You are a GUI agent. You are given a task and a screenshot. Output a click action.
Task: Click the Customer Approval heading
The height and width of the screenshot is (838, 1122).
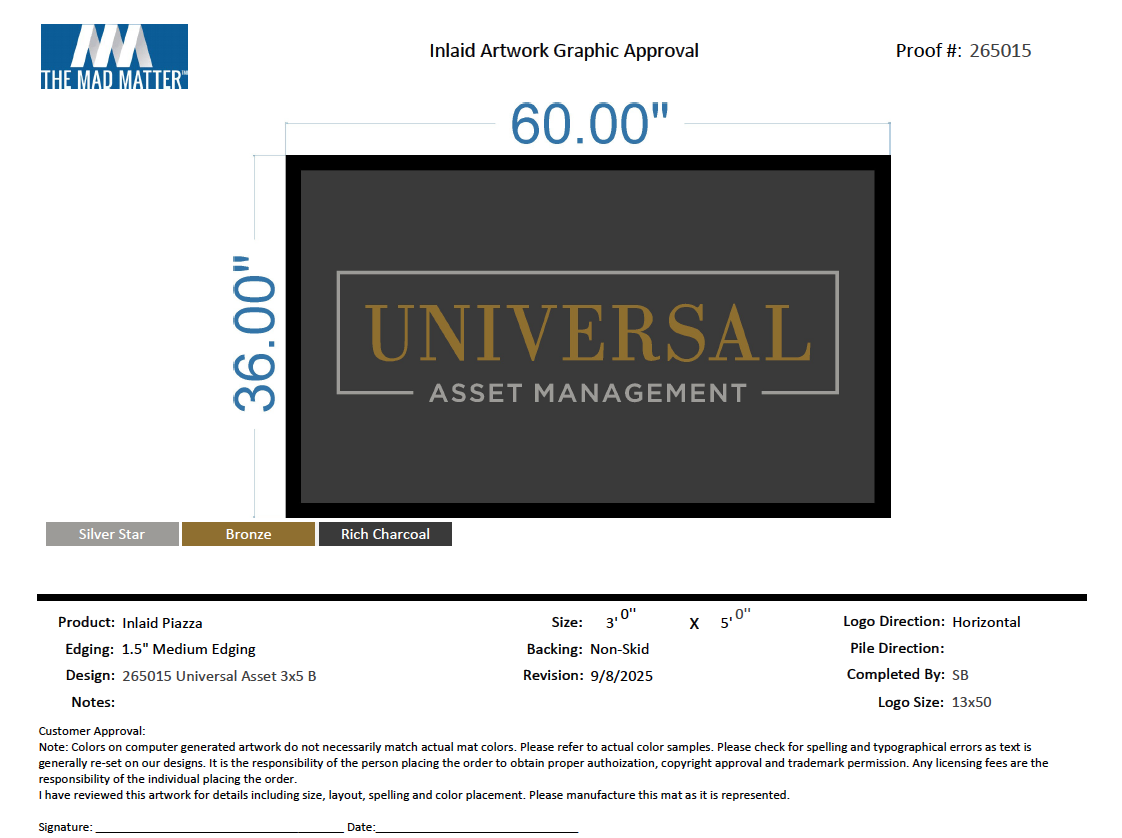(92, 731)
